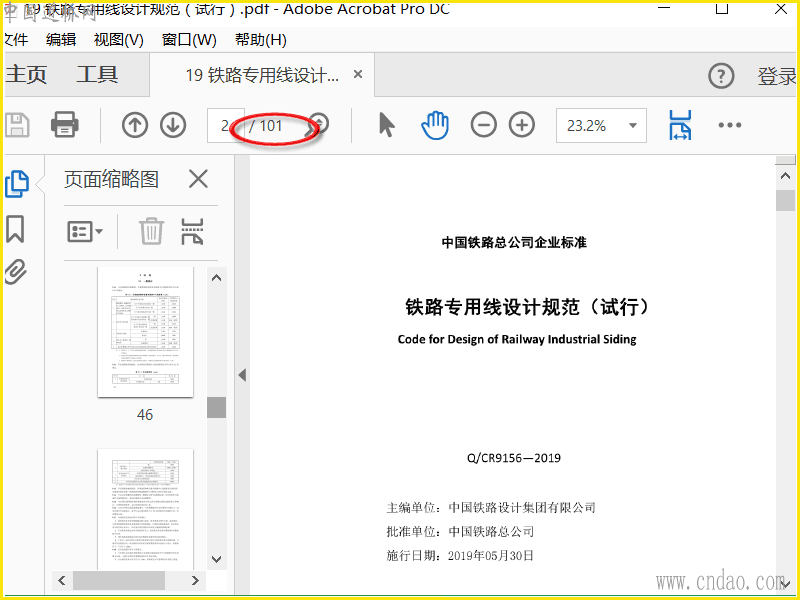Click the / 101 total pages label
The height and width of the screenshot is (600, 800).
(265, 126)
